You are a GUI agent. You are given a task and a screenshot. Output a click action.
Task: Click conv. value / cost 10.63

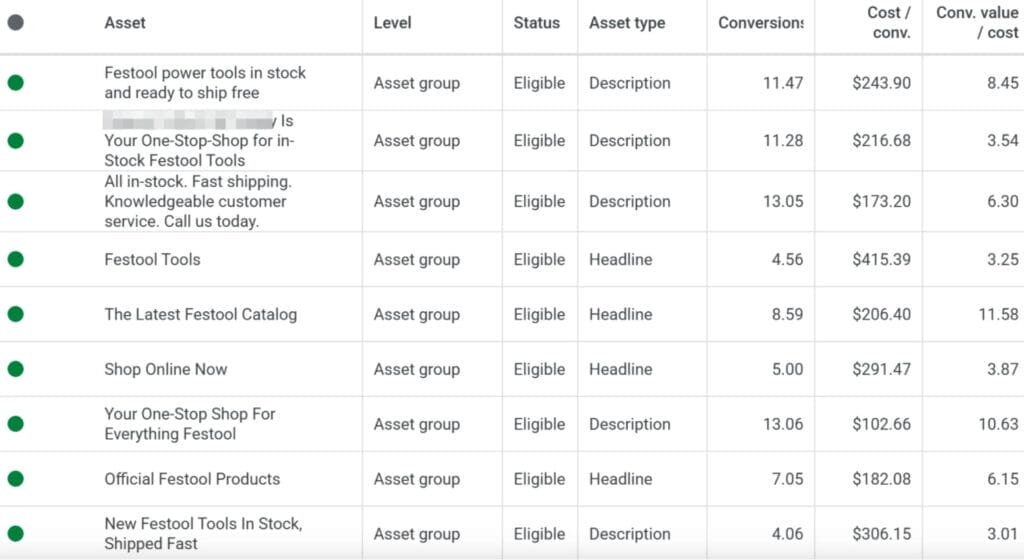[998, 424]
